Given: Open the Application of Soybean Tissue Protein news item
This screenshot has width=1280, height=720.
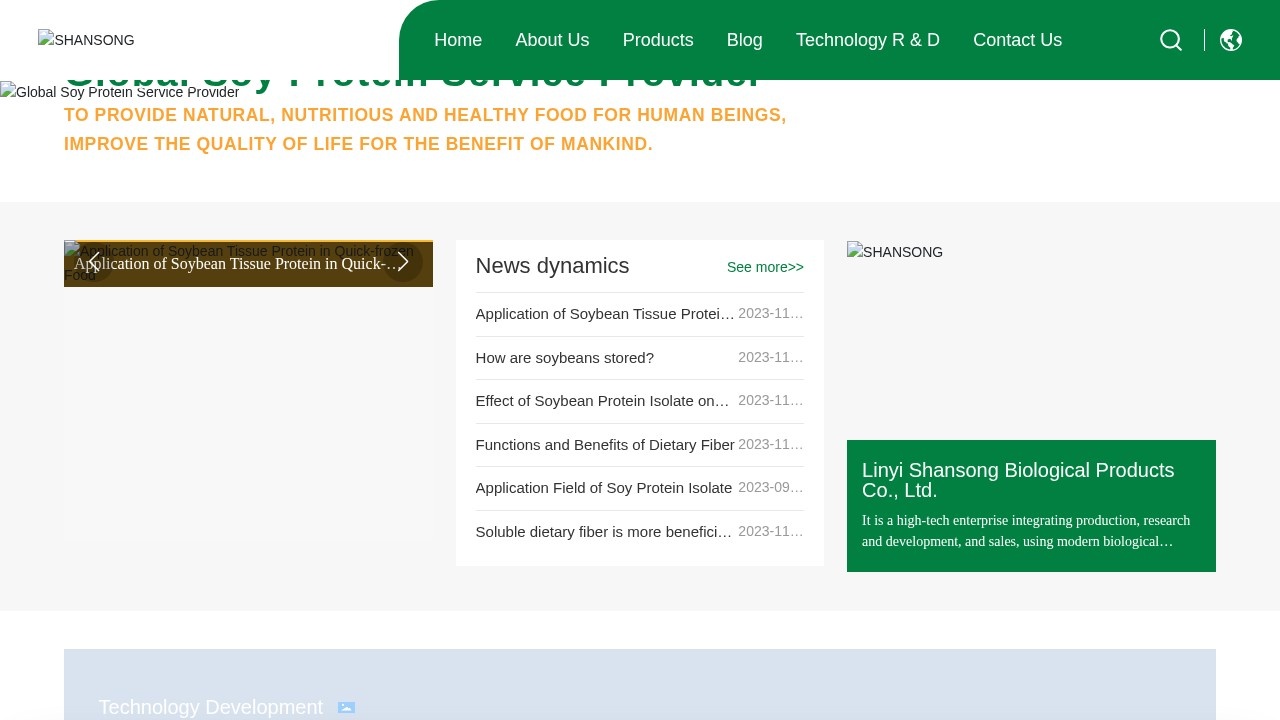Looking at the screenshot, I should [605, 314].
